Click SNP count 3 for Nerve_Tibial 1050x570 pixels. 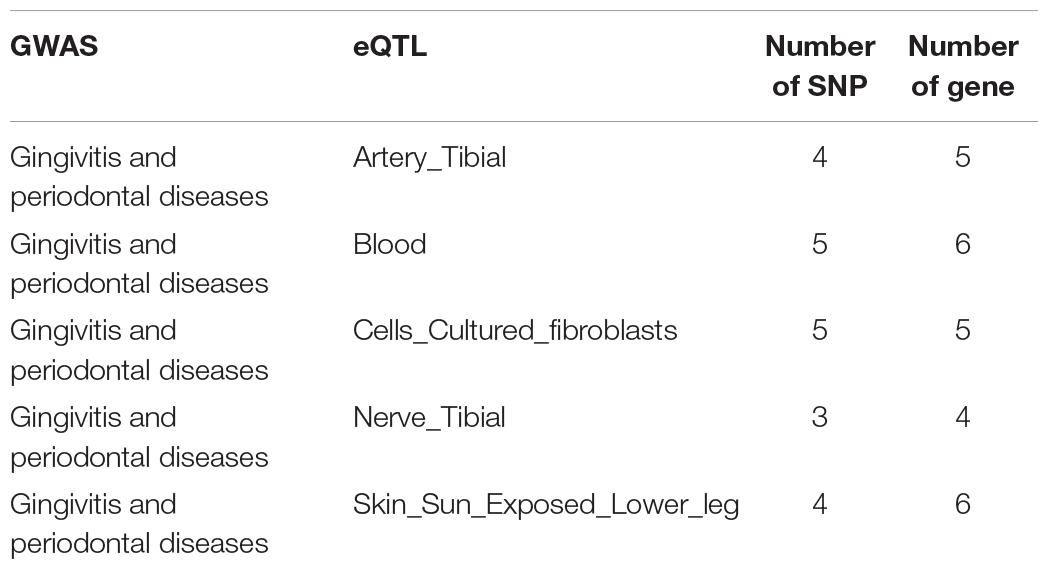pos(820,418)
